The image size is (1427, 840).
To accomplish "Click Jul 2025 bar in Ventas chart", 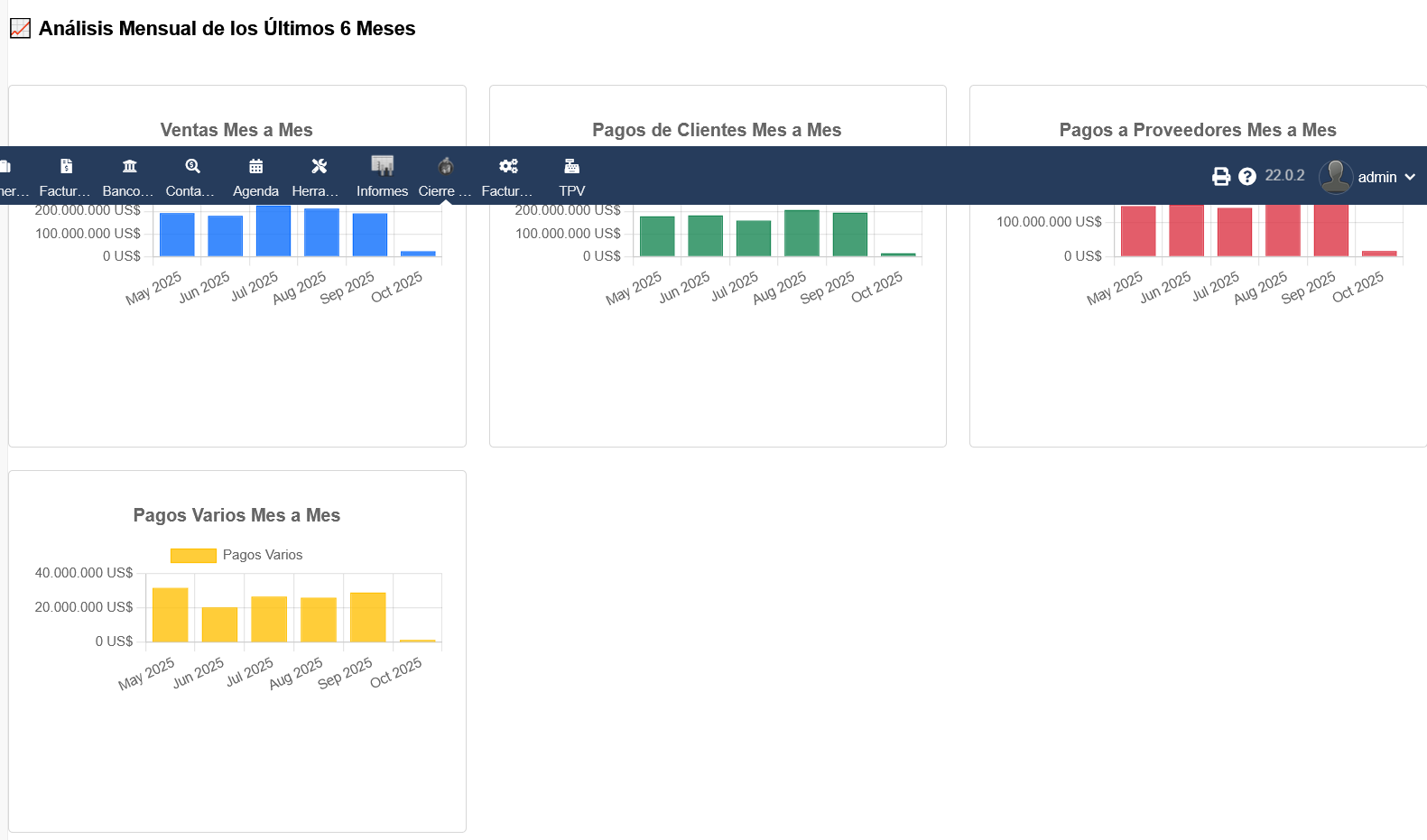I will coord(273,231).
